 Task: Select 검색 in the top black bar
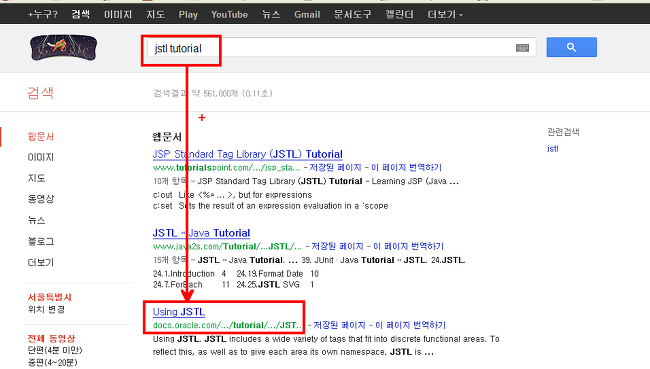tap(80, 15)
